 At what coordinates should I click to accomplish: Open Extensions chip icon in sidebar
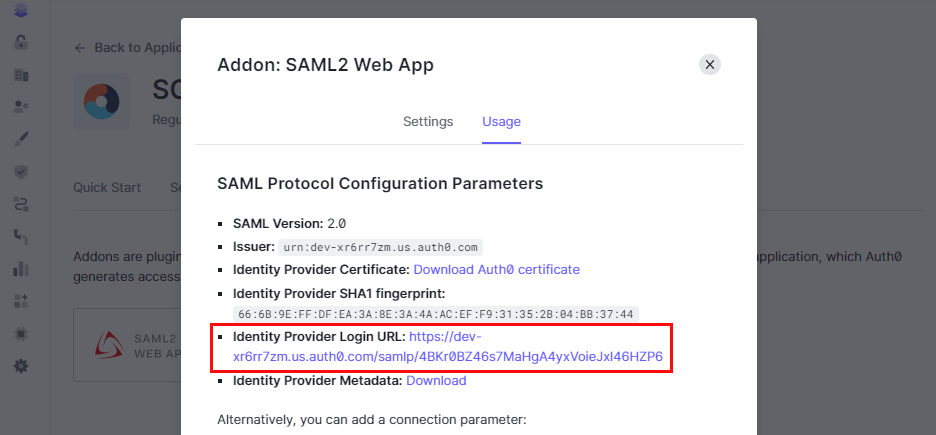click(21, 333)
